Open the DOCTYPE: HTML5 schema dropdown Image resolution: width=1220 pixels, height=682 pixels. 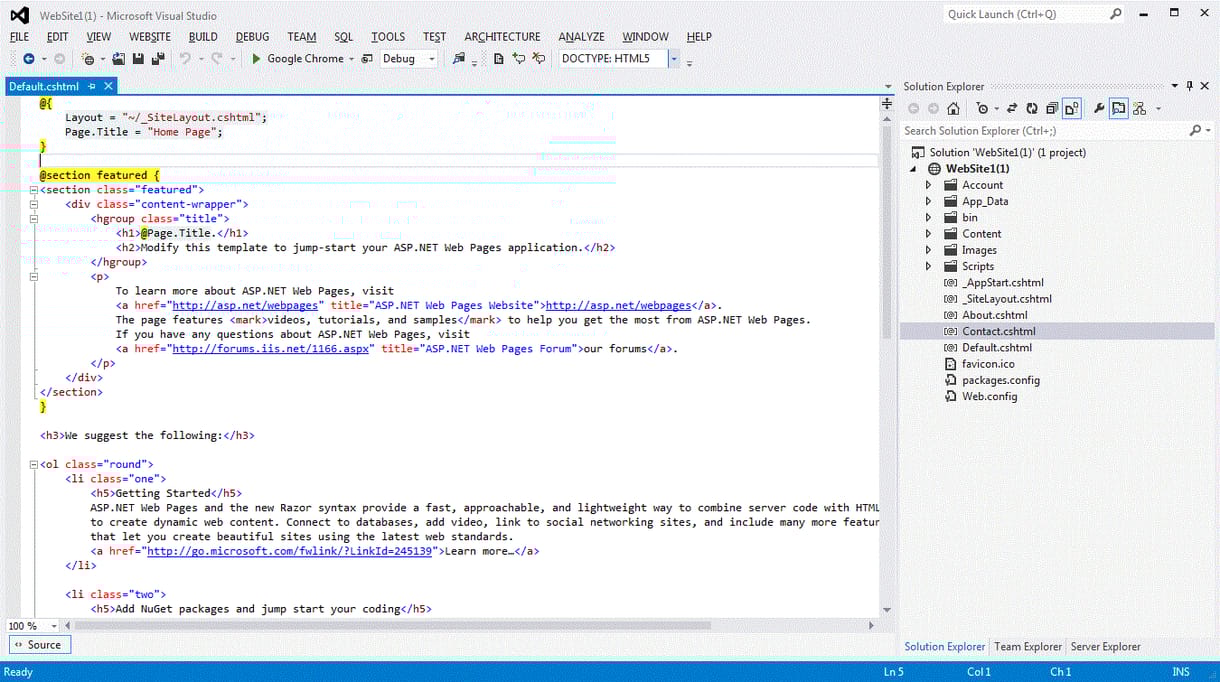pos(674,59)
